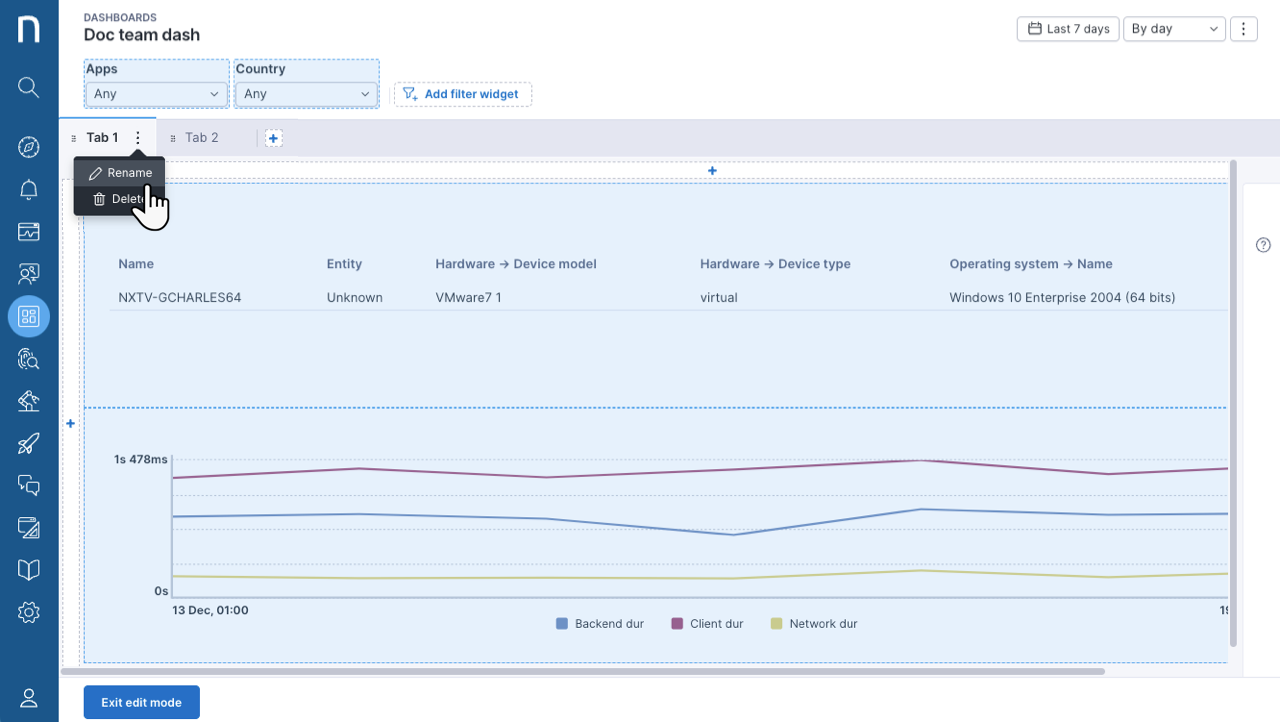The width and height of the screenshot is (1280, 722).
Task: Open the By day granularity dropdown
Action: [1174, 29]
